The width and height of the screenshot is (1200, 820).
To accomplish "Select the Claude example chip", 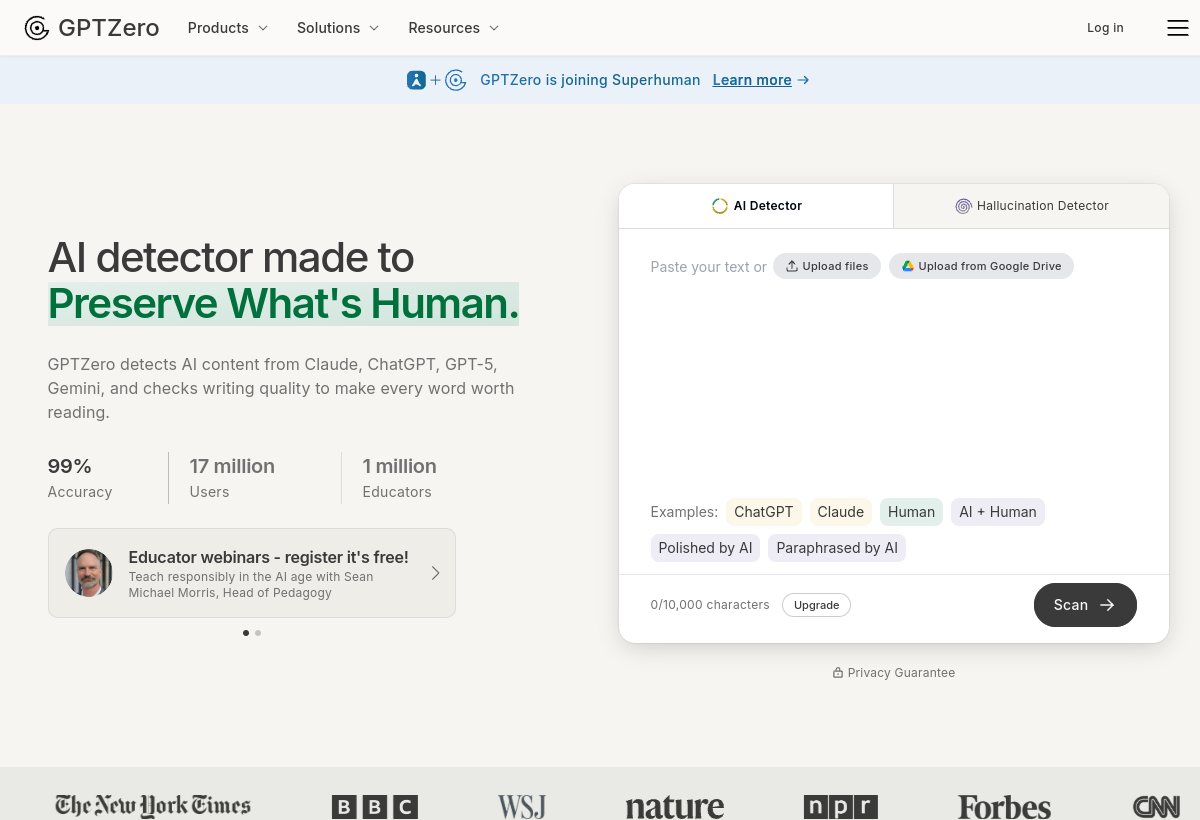I will (x=840, y=512).
